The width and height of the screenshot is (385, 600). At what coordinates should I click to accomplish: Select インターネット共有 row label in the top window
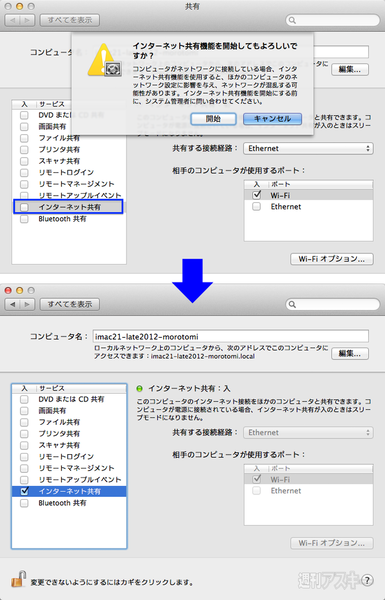pyautogui.click(x=69, y=207)
